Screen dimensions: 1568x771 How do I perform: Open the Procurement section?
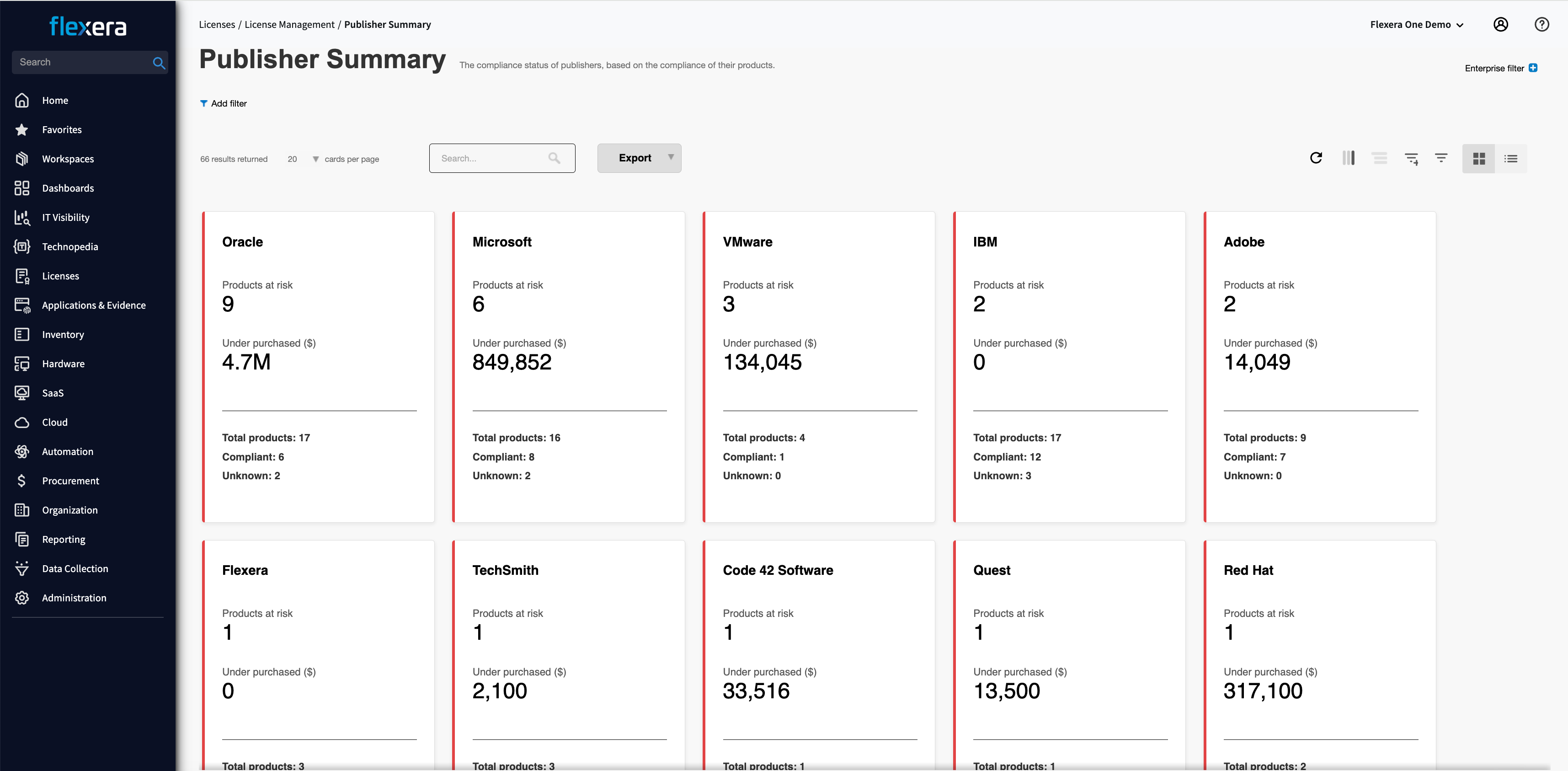pos(70,481)
